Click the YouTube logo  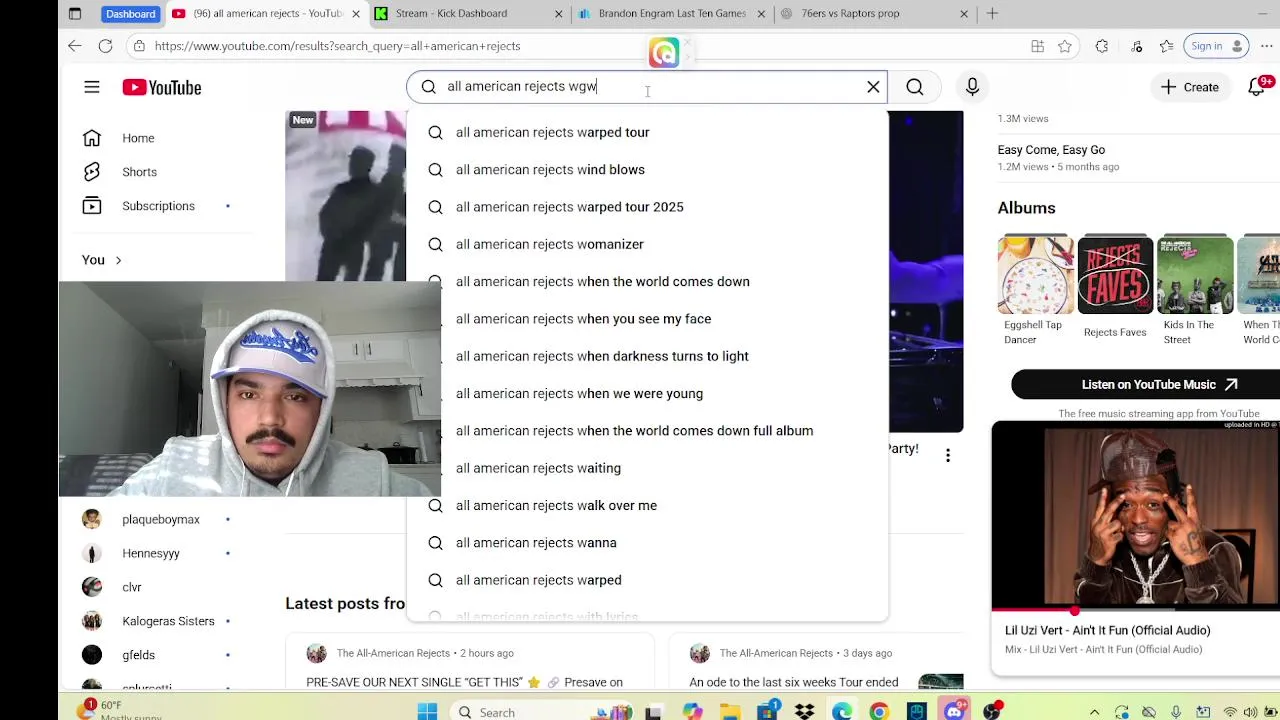162,88
